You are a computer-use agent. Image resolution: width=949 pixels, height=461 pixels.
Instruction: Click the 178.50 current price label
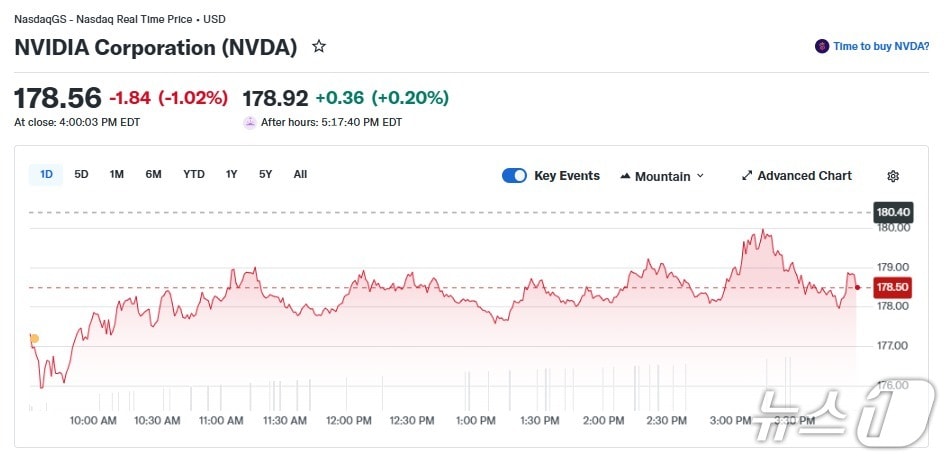click(892, 287)
